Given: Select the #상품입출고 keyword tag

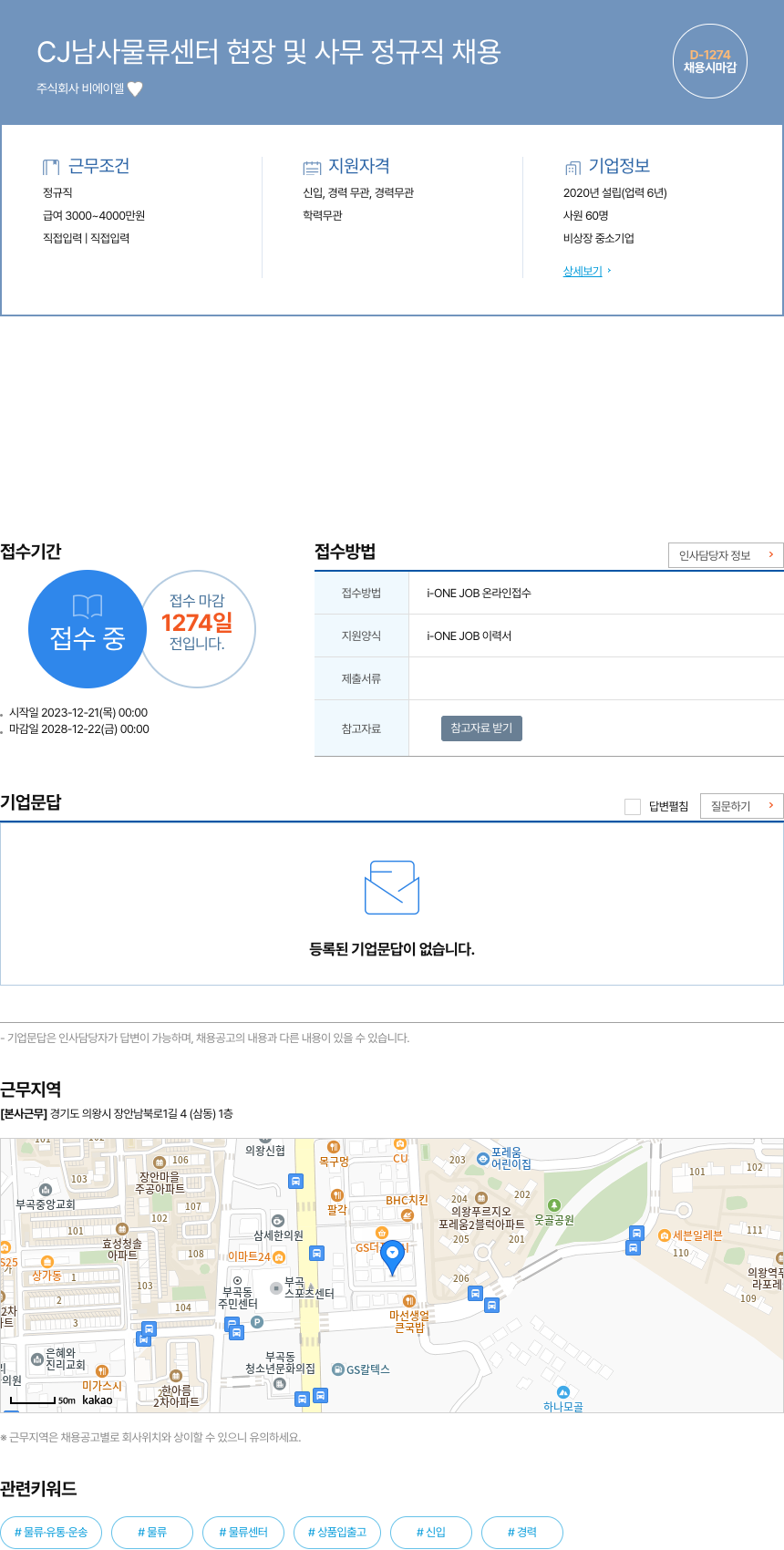Looking at the screenshot, I should click(x=337, y=1532).
